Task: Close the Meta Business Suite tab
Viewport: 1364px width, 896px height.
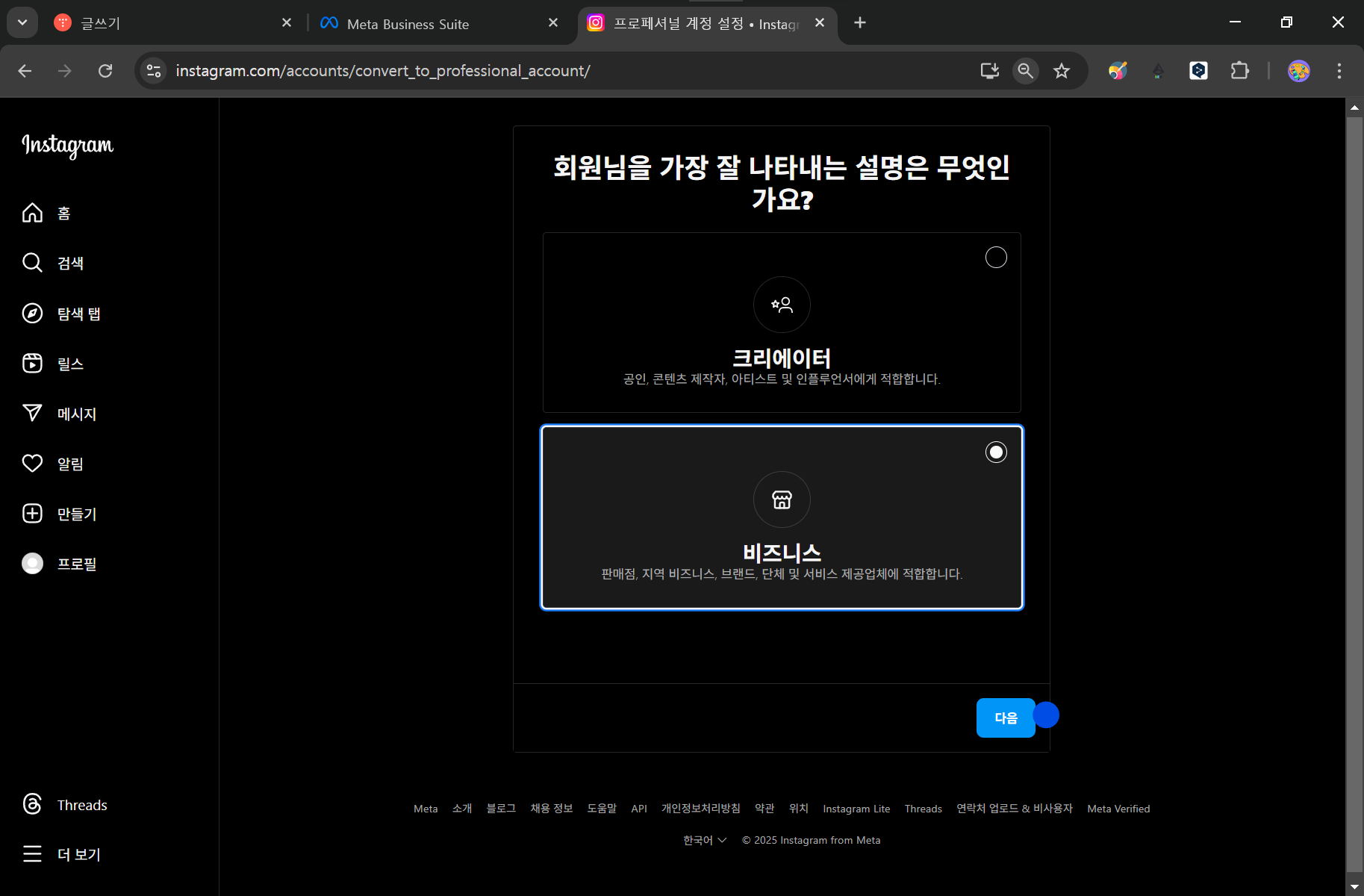Action: pyautogui.click(x=553, y=23)
